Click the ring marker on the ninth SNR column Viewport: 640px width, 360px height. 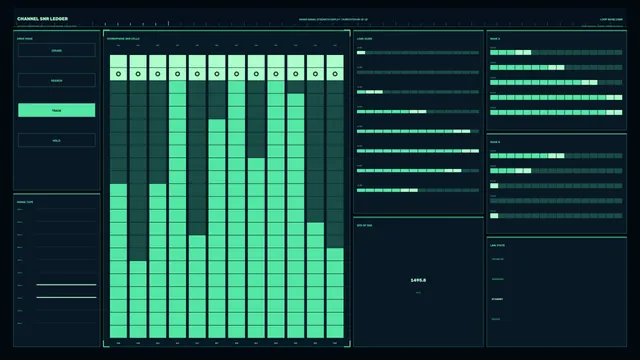276,74
